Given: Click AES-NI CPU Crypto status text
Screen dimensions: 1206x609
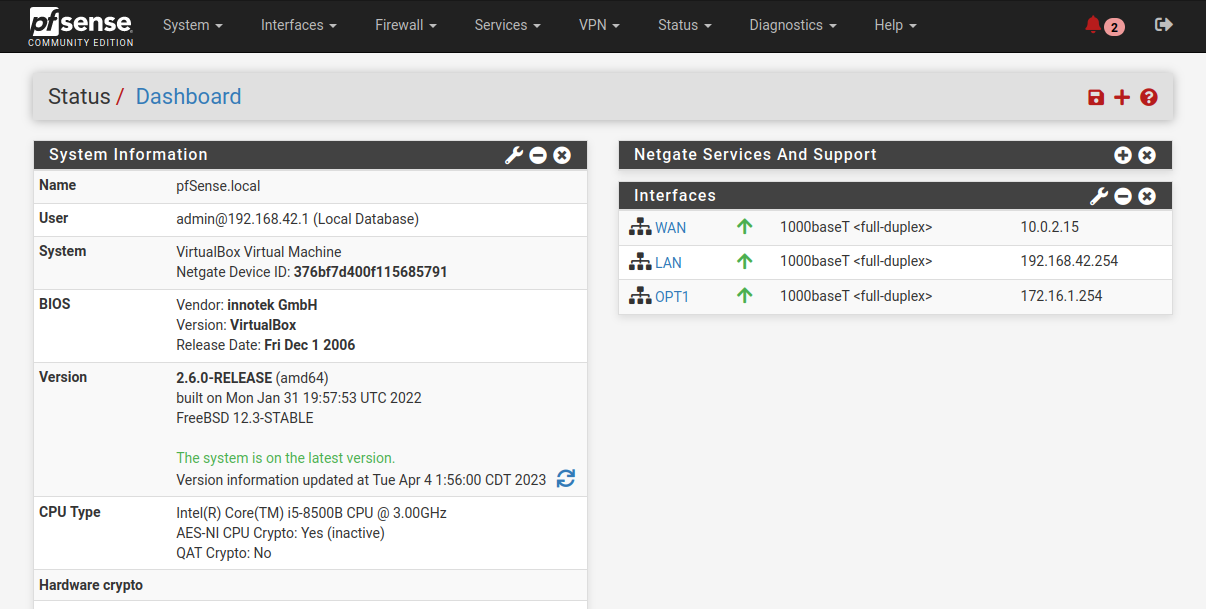Looking at the screenshot, I should coord(280,533).
